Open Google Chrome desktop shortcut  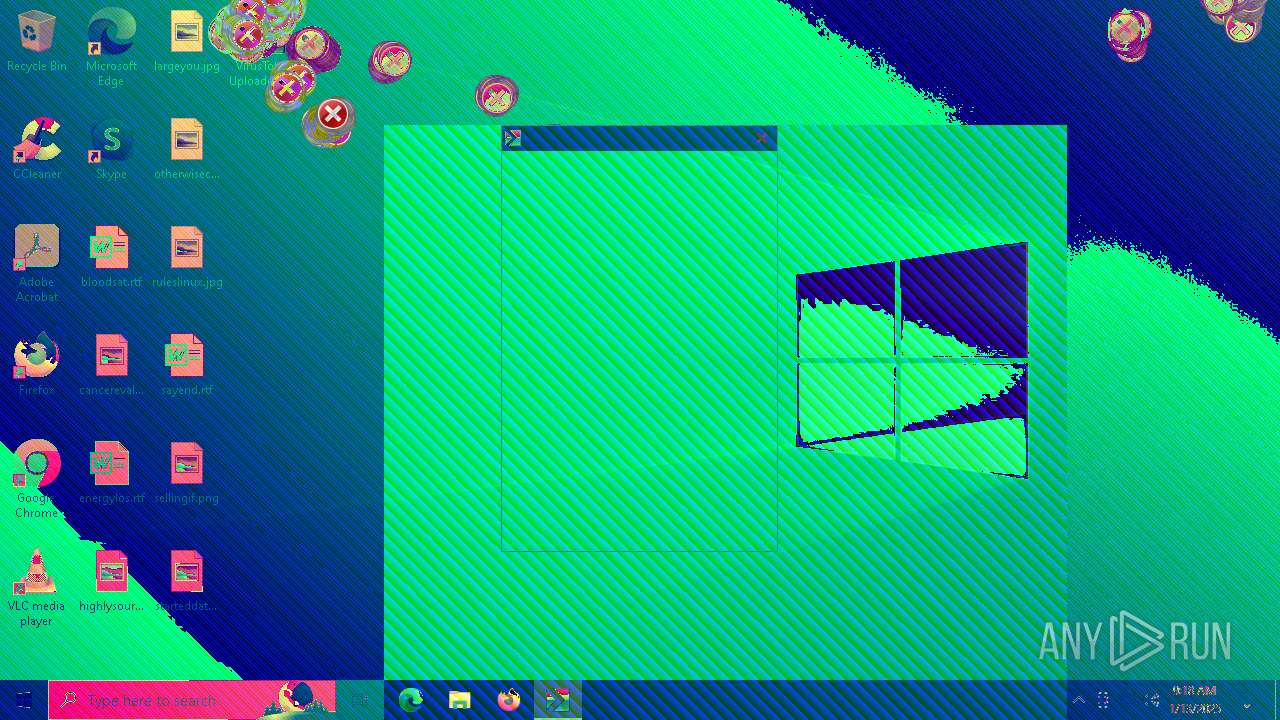point(36,480)
